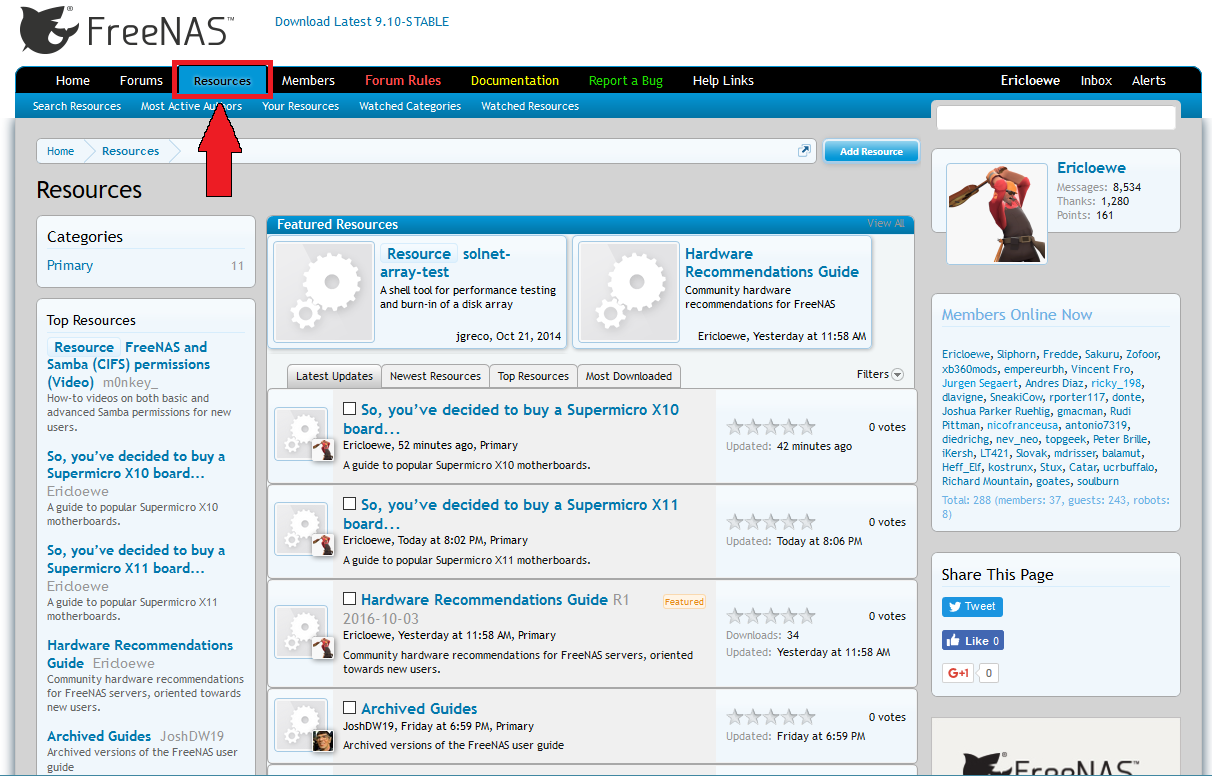Open the Members navigation tab

(308, 81)
